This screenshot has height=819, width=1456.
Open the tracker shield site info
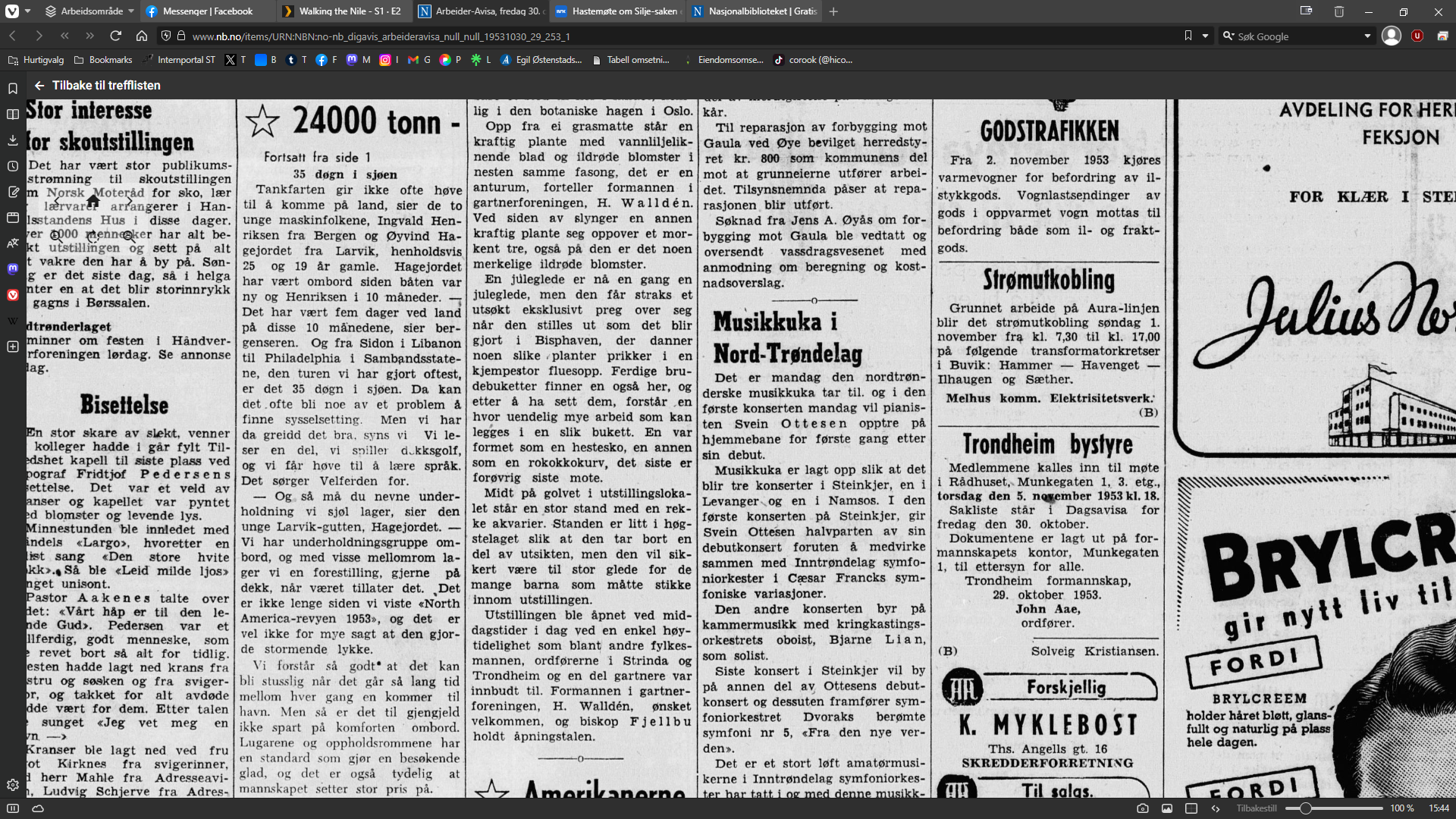(x=166, y=36)
